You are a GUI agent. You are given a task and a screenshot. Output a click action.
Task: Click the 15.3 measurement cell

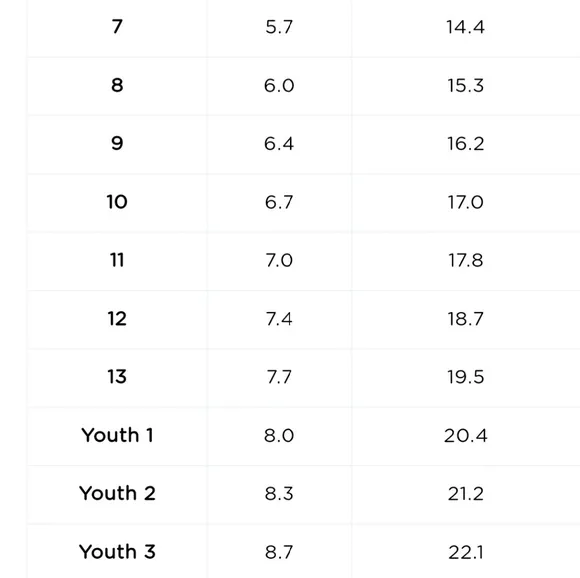coord(465,85)
